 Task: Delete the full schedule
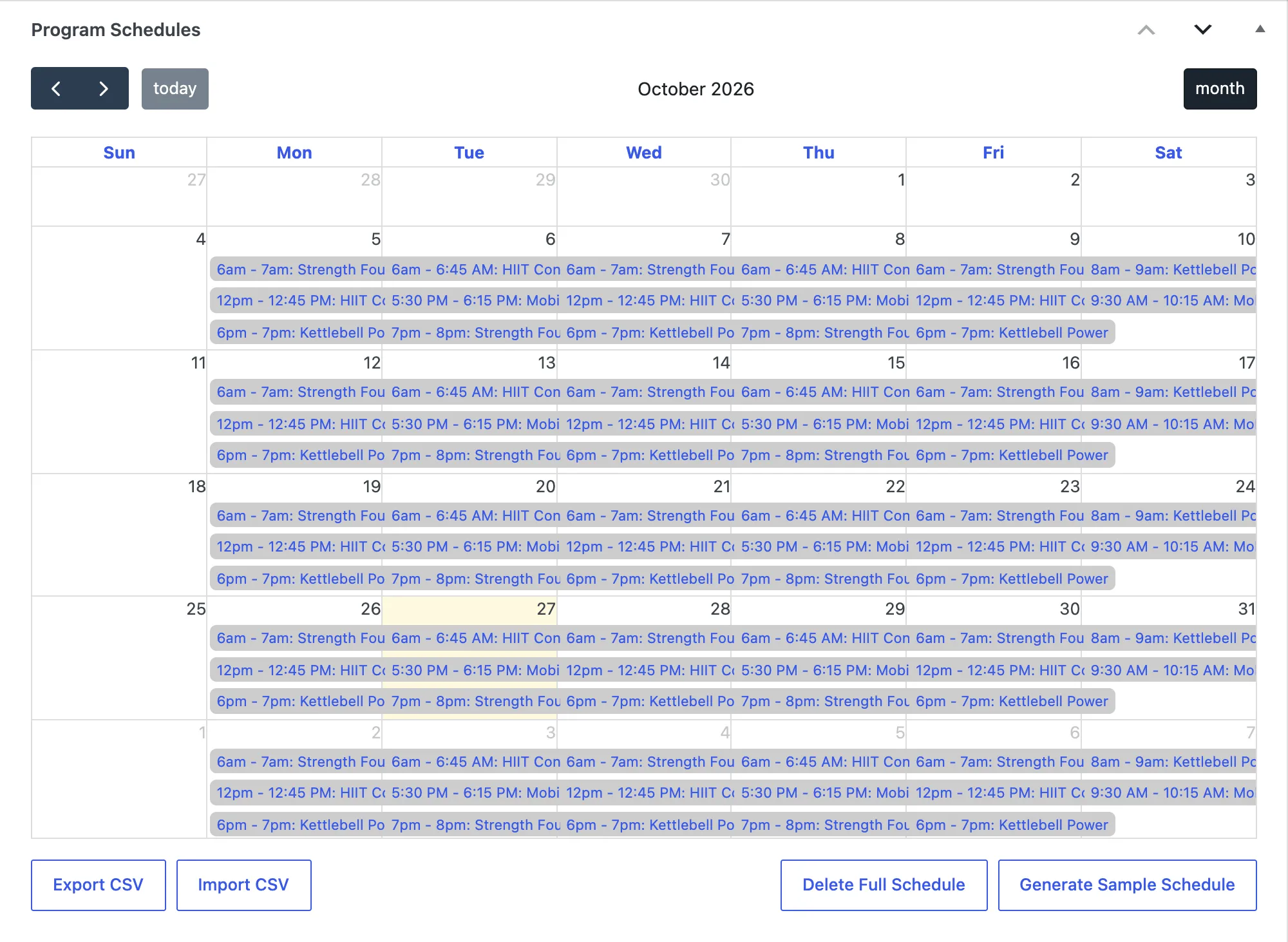pos(884,885)
